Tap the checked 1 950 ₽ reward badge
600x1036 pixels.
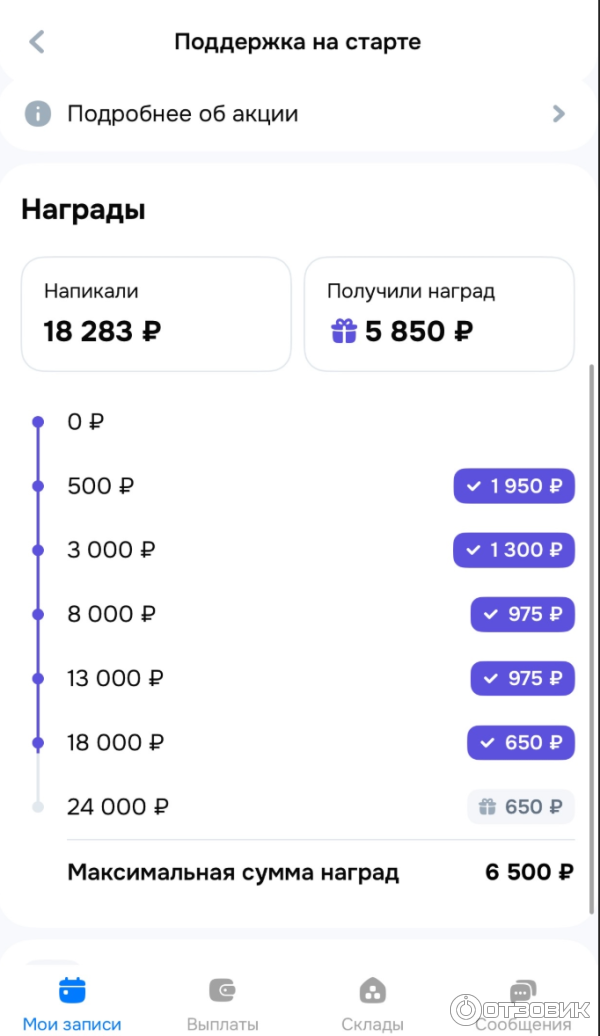pos(514,486)
